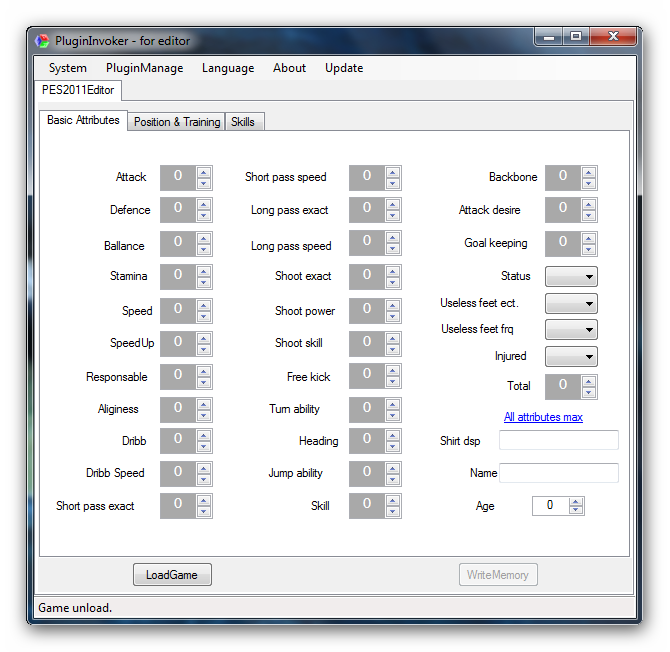Click the Free kick value field

pyautogui.click(x=367, y=376)
